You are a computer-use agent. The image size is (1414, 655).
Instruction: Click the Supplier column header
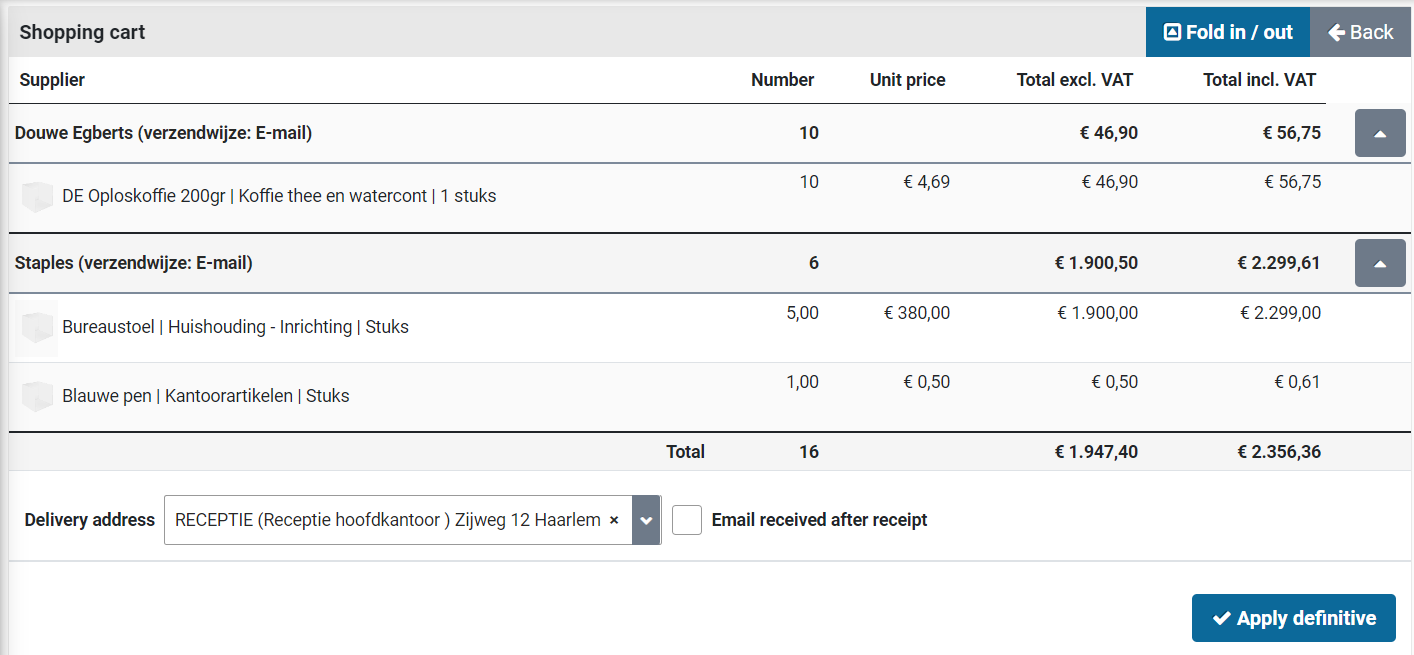click(x=52, y=80)
